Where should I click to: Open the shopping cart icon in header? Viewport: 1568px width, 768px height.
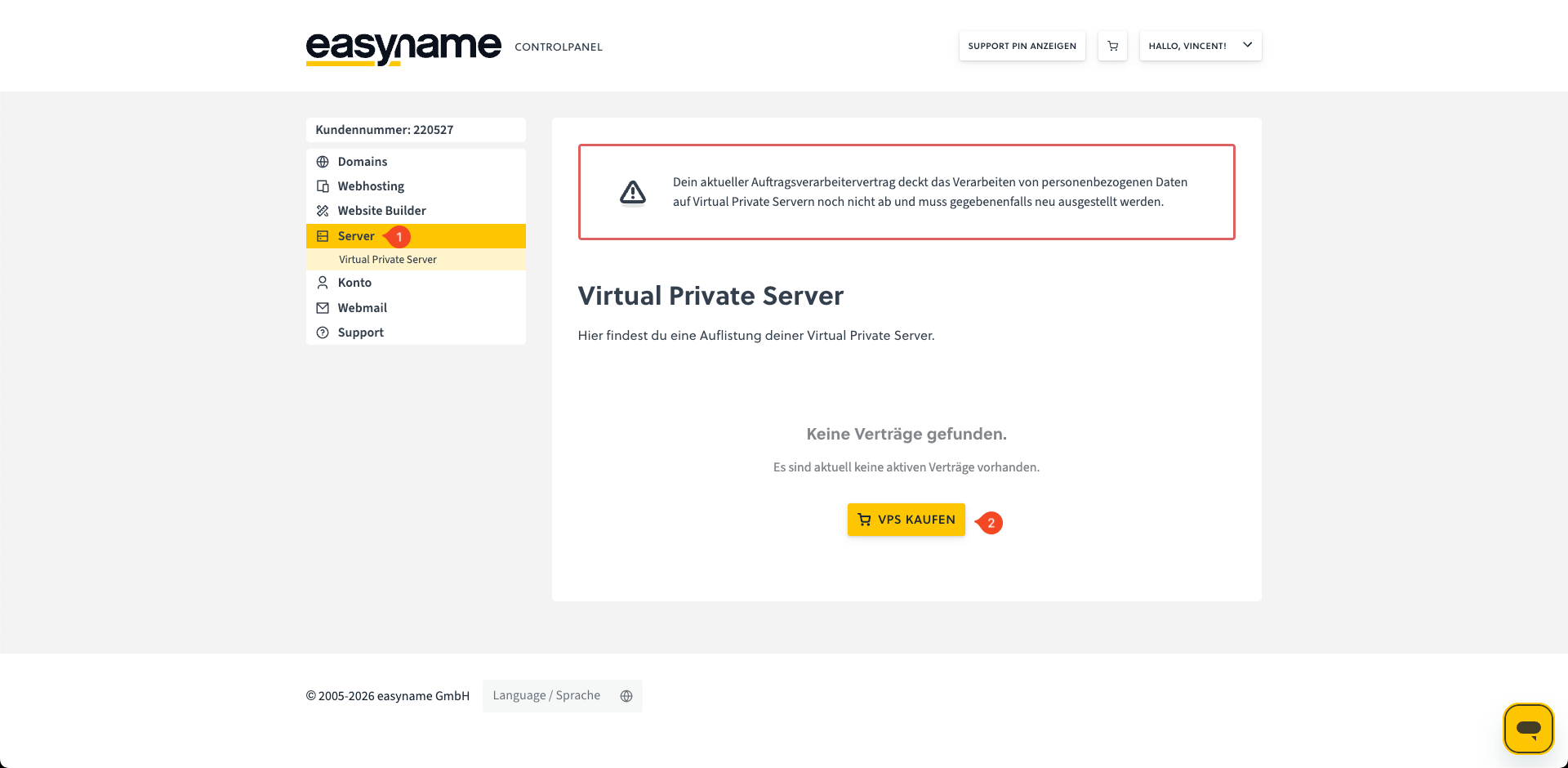pos(1112,46)
